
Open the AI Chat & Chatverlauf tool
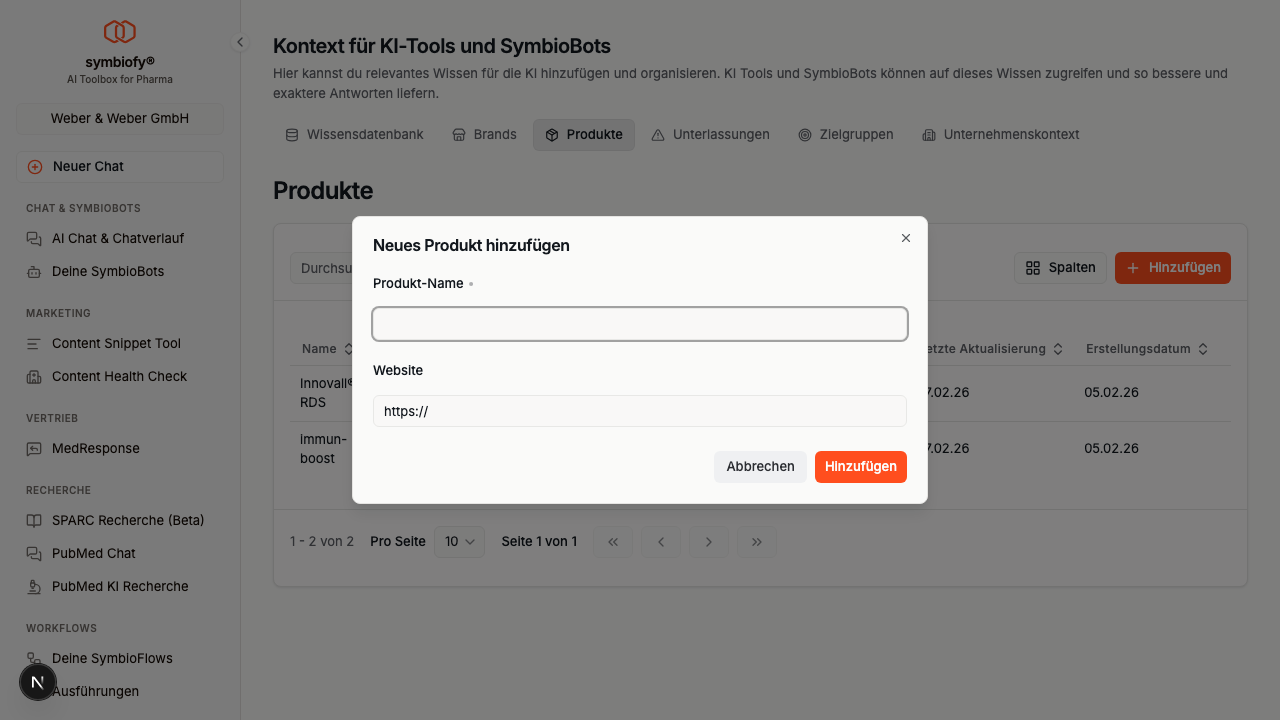[116, 238]
